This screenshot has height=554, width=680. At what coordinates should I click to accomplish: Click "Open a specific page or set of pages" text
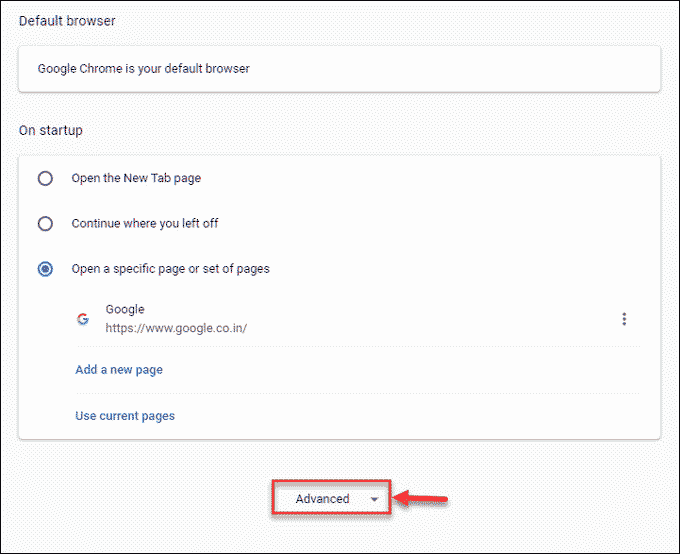[170, 269]
